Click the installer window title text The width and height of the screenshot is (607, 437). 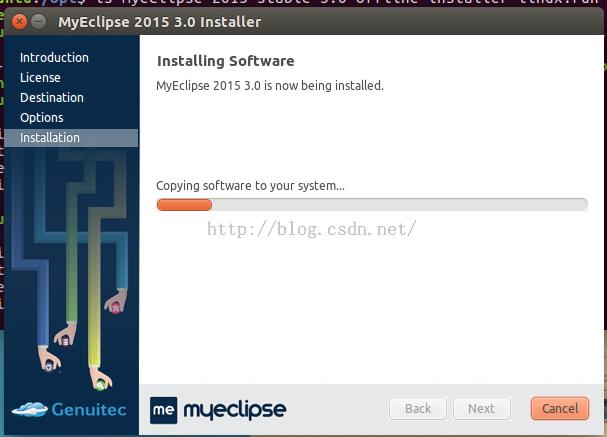click(x=159, y=22)
